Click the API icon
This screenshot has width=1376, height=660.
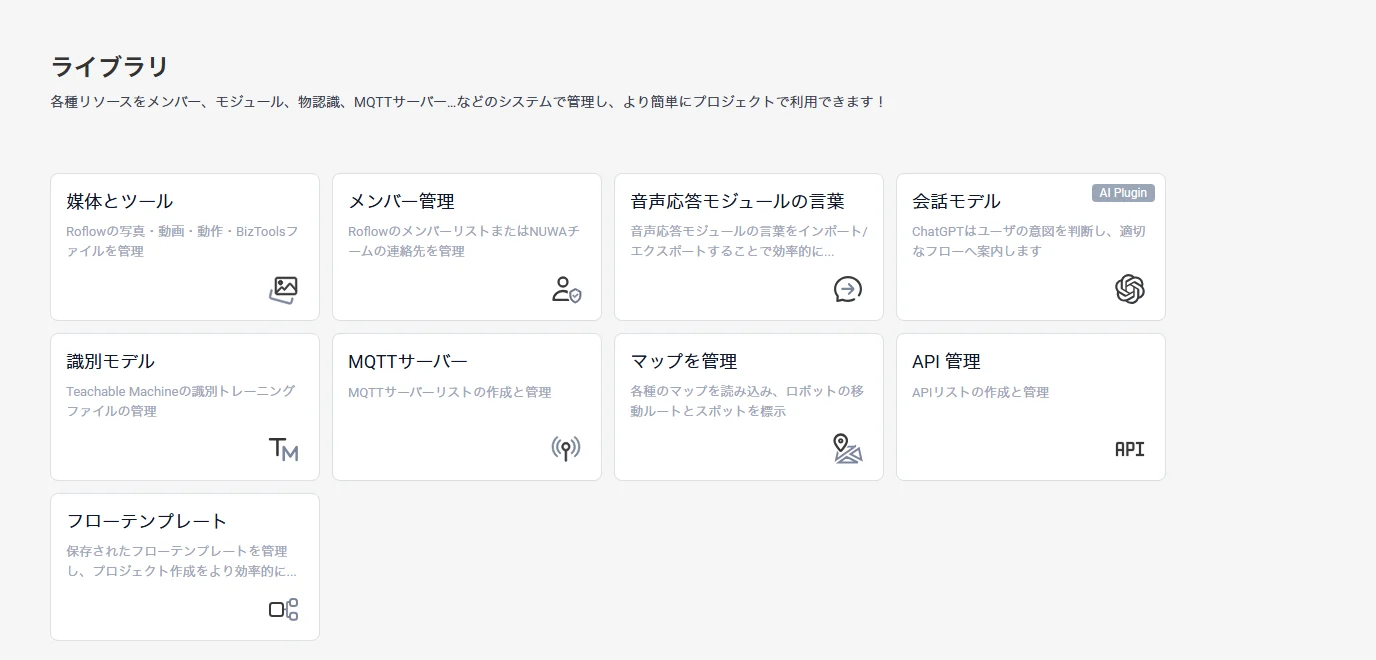coord(1130,449)
